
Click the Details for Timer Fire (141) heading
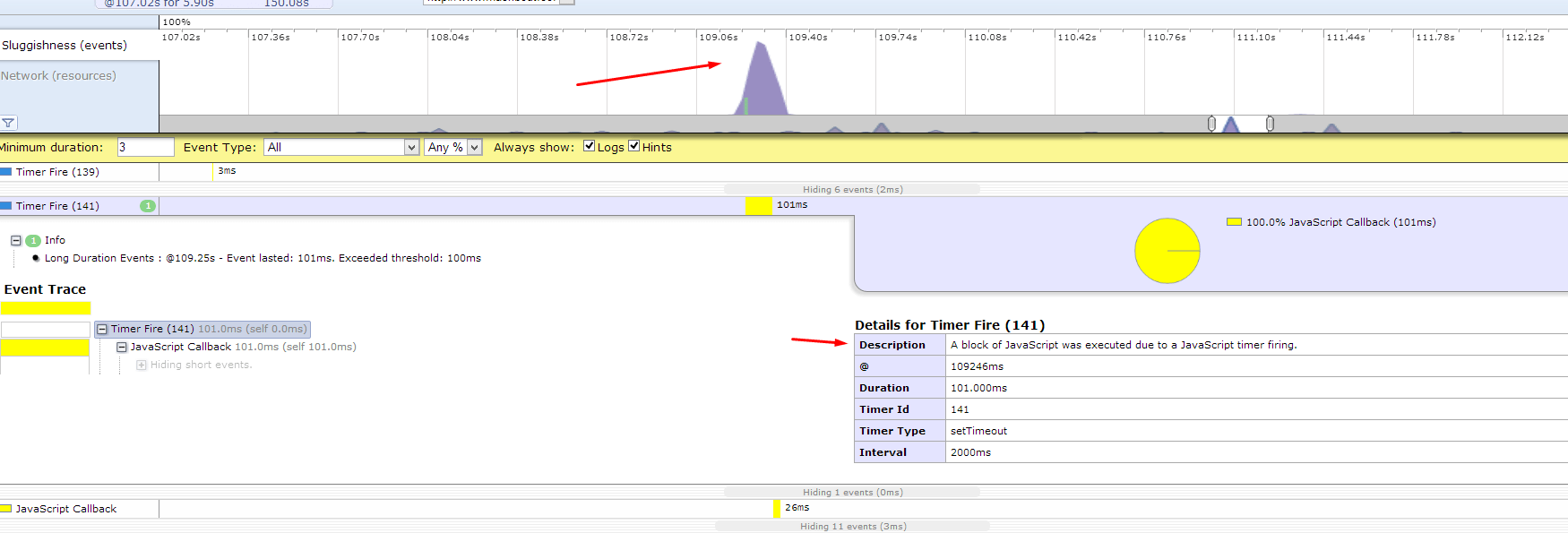[x=950, y=325]
